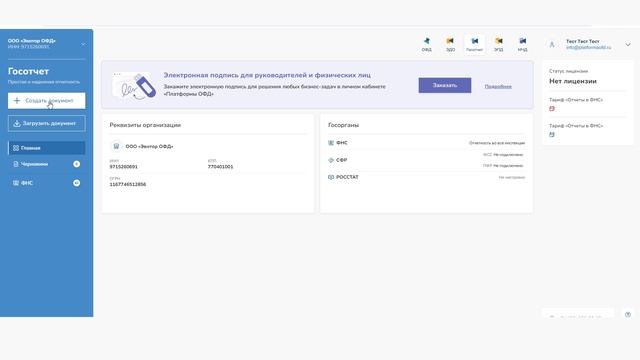Open the Главная sidebar section
The width and height of the screenshot is (640, 360).
[x=47, y=148]
